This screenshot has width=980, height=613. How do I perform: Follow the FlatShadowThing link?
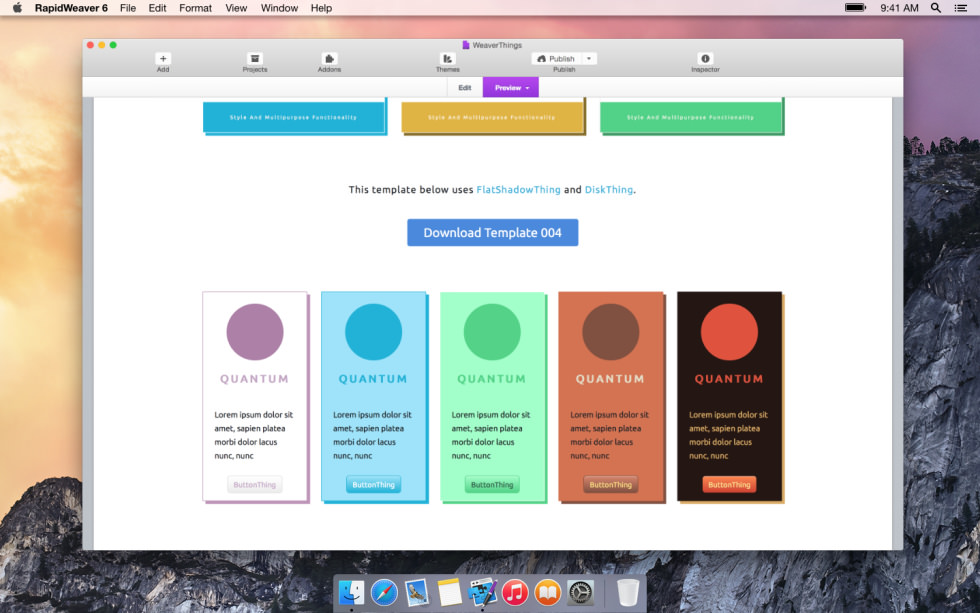click(518, 189)
